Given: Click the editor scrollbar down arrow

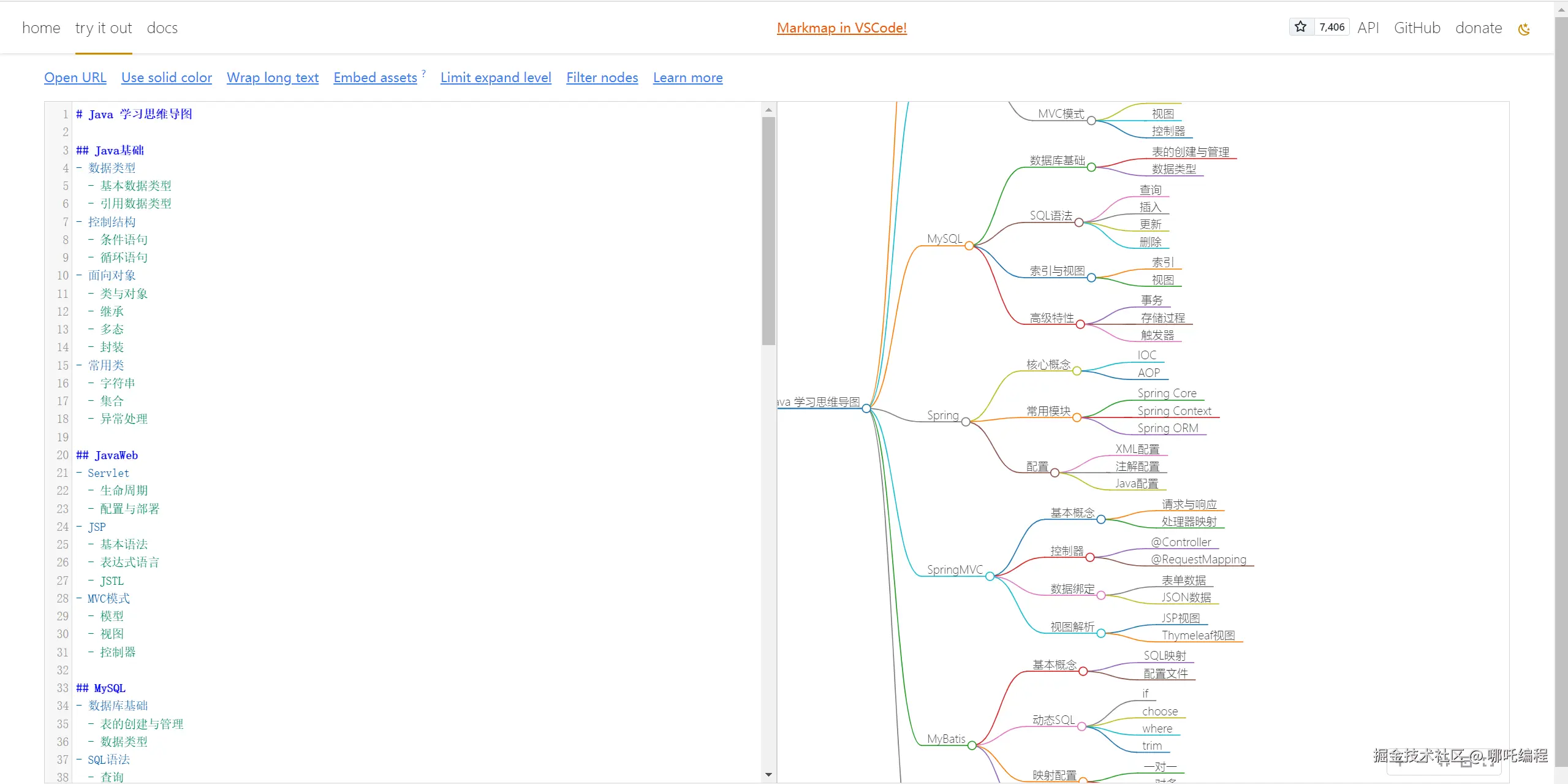Looking at the screenshot, I should pyautogui.click(x=768, y=775).
